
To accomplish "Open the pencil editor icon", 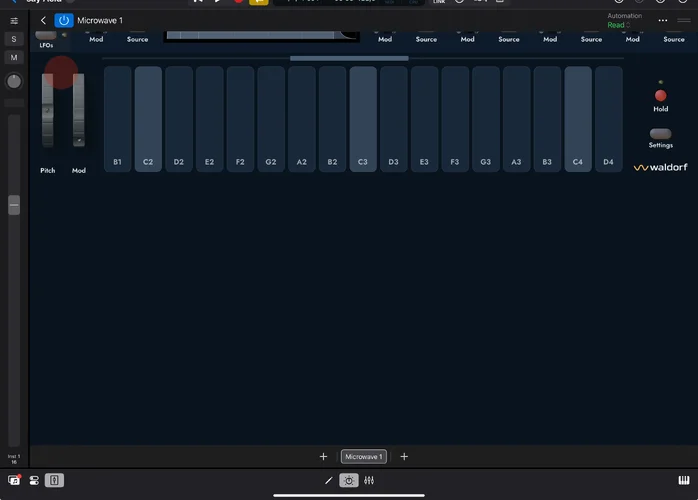I will pos(328,481).
